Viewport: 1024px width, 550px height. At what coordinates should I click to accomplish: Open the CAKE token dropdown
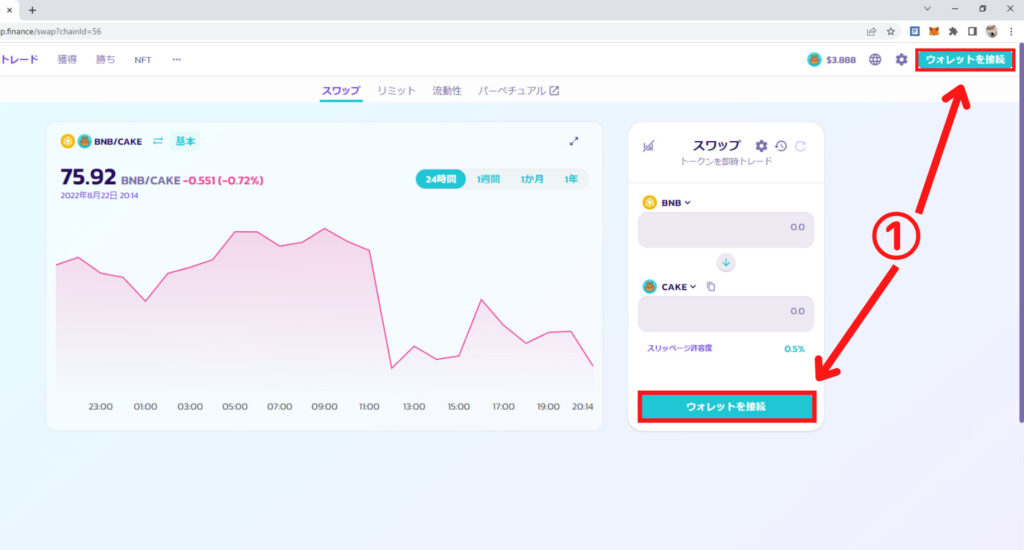coord(679,287)
